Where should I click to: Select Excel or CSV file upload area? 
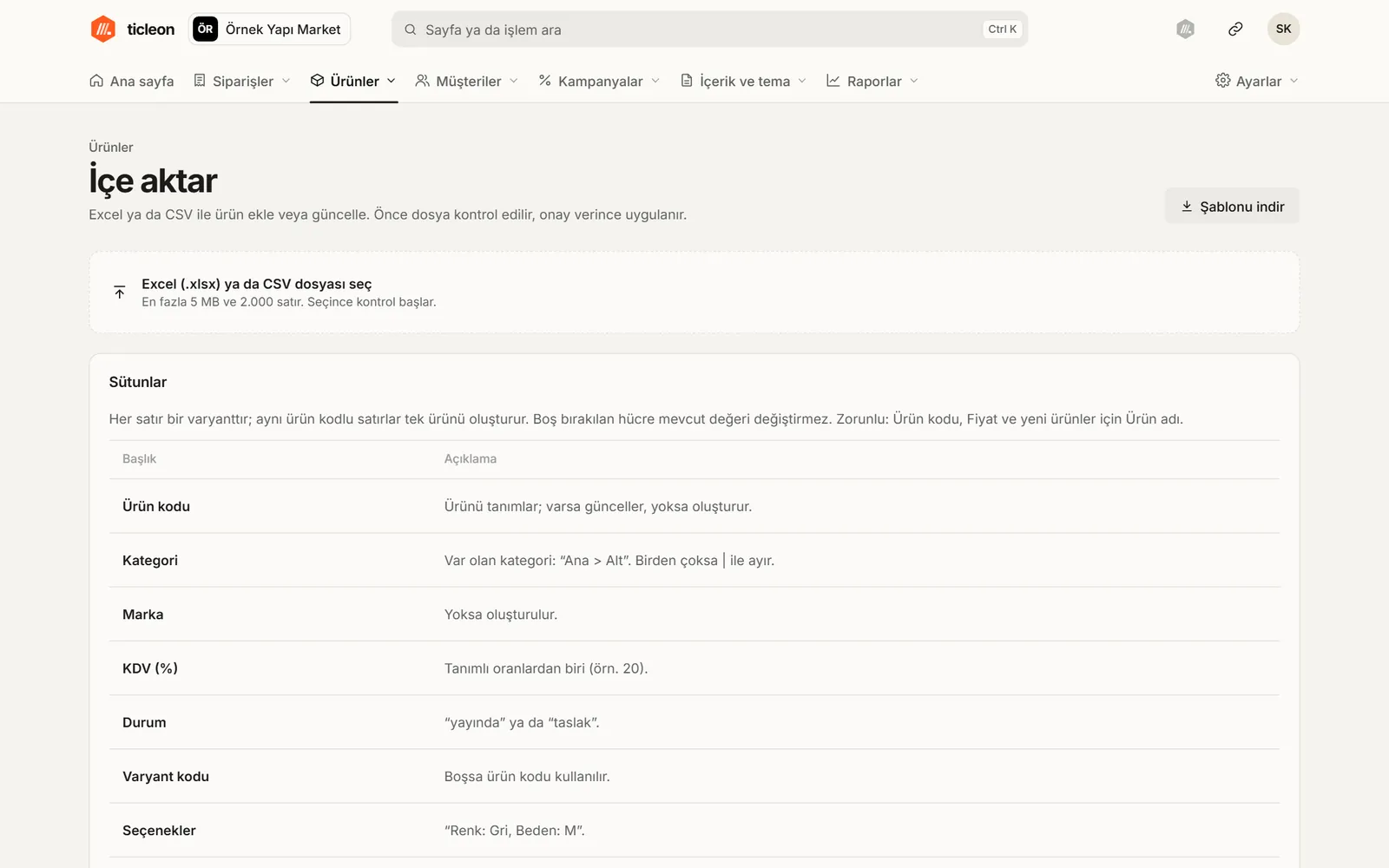(x=694, y=293)
